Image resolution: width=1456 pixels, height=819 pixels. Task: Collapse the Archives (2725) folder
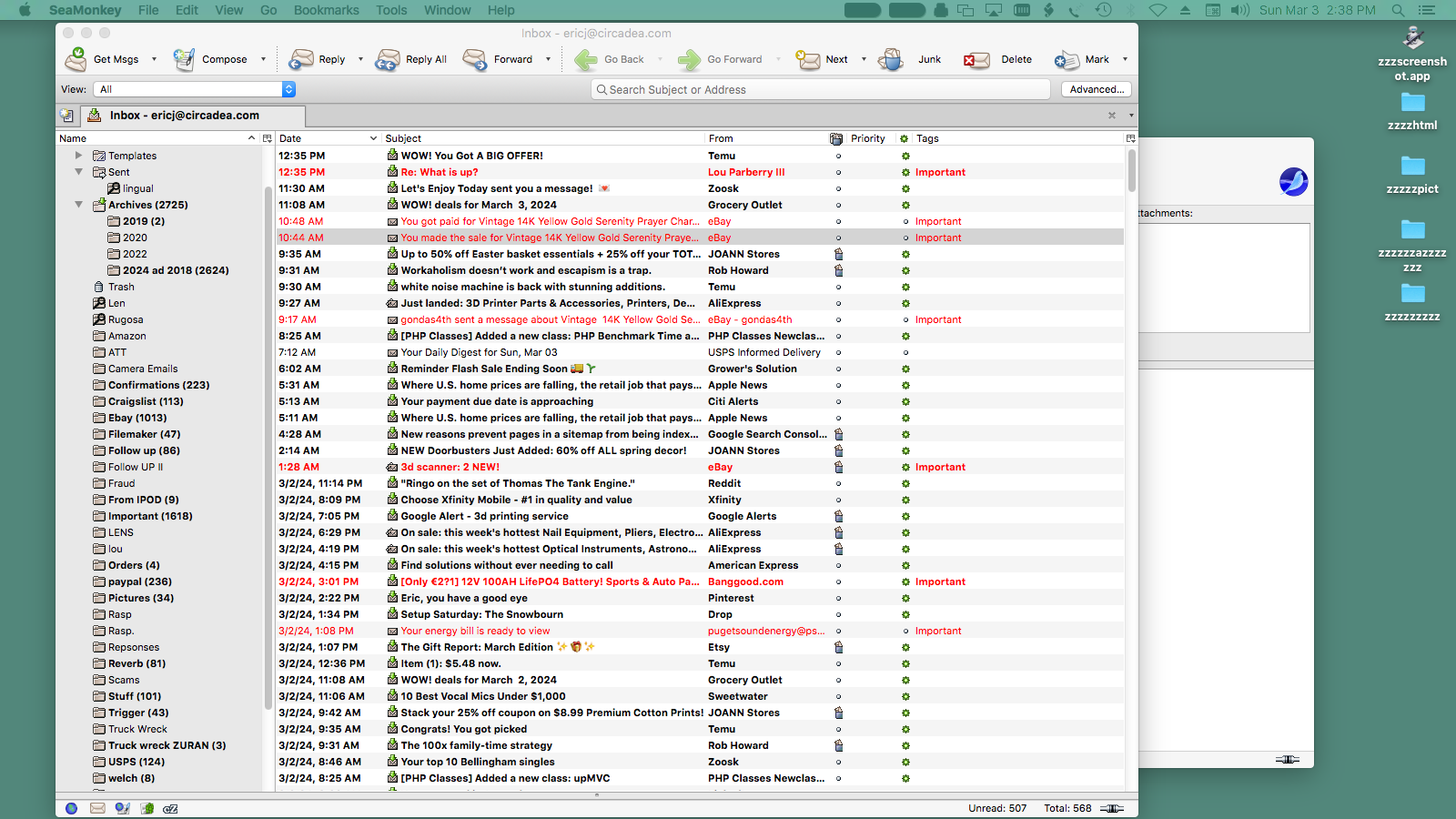pyautogui.click(x=79, y=205)
